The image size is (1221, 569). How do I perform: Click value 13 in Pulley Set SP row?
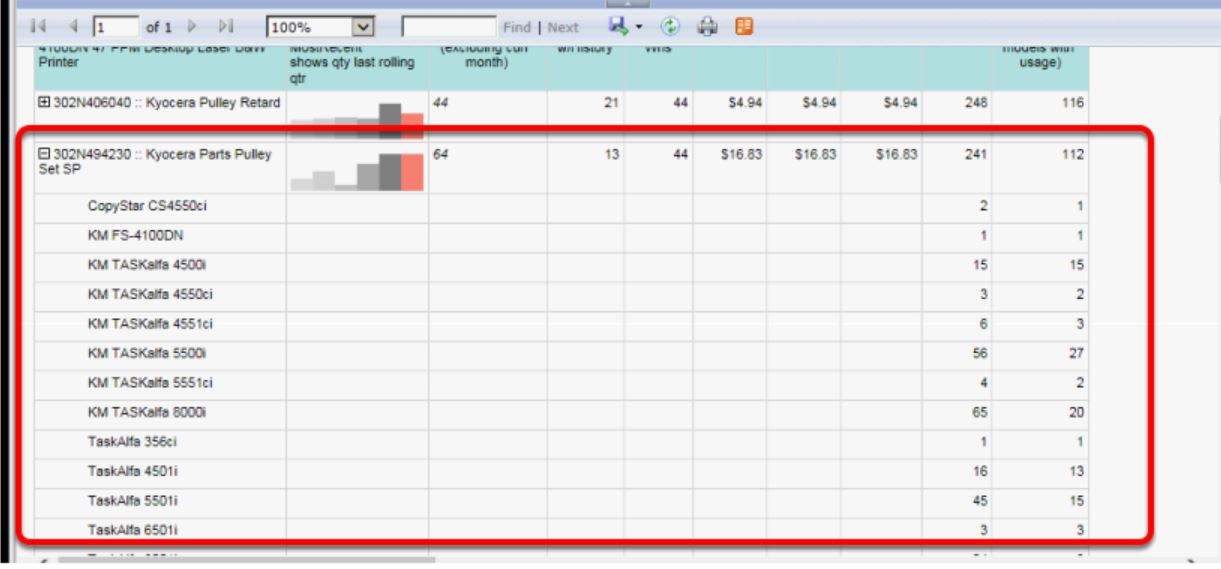click(x=612, y=155)
